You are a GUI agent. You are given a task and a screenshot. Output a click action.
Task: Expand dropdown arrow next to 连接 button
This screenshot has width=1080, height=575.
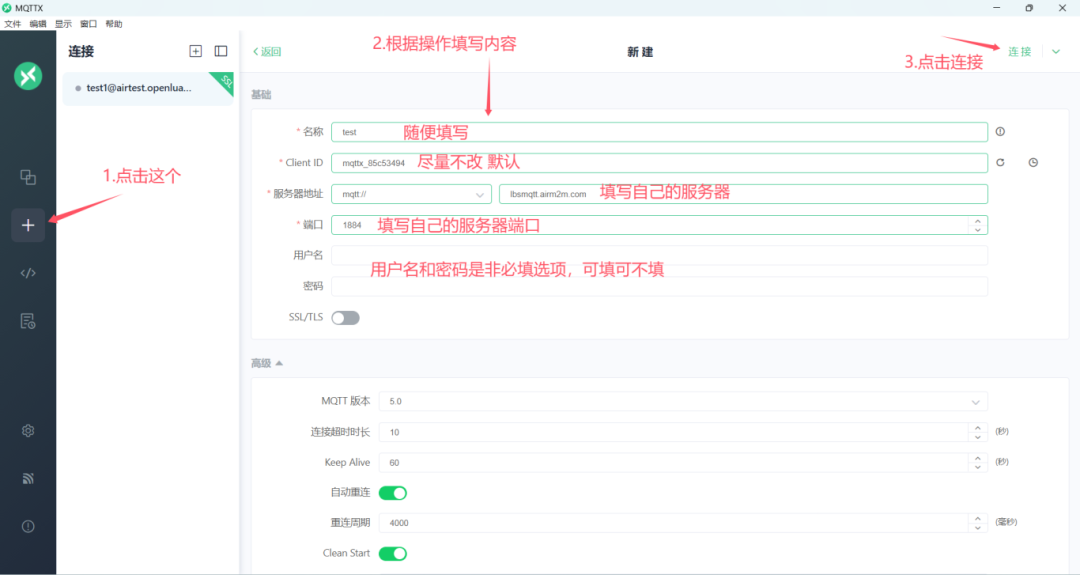pyautogui.click(x=1056, y=52)
